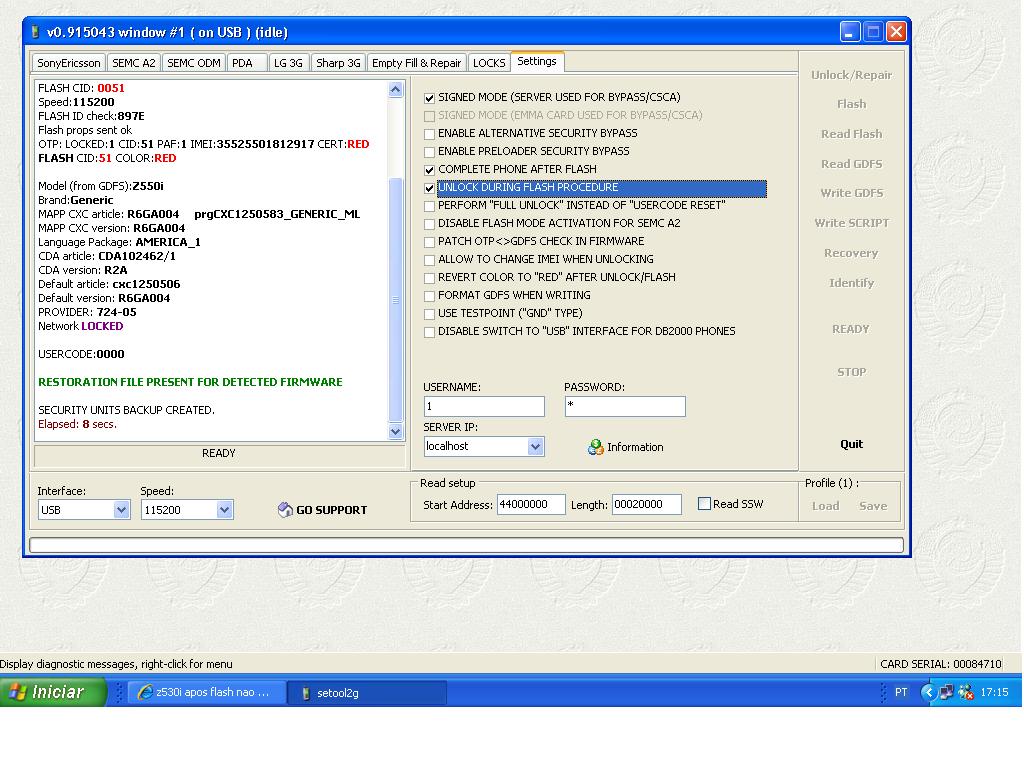This screenshot has height=768, width=1024.
Task: Click the network computers tray icon
Action: (946, 692)
